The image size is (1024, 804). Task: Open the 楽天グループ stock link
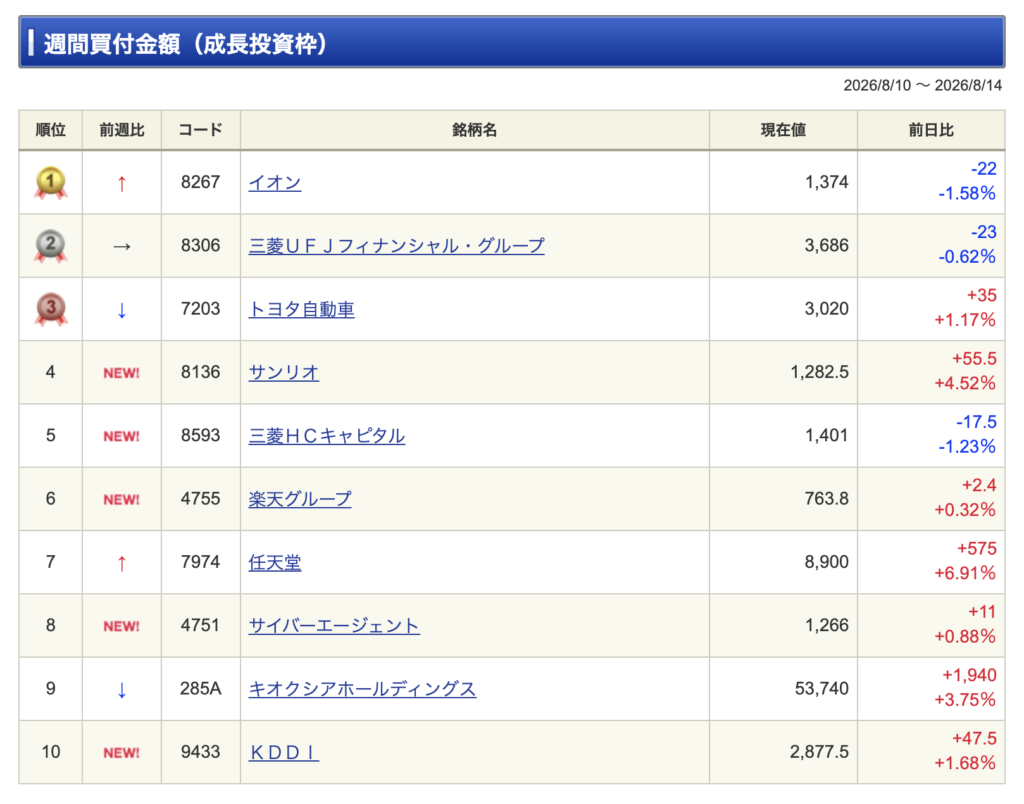(x=300, y=499)
